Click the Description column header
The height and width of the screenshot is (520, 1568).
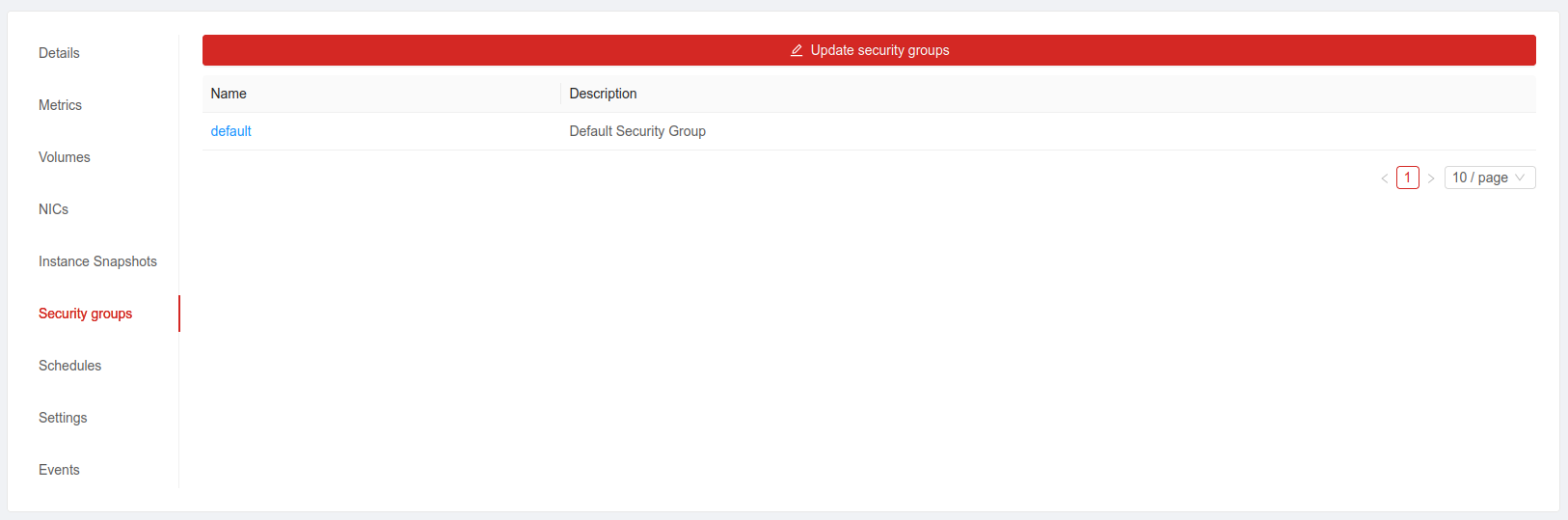pyautogui.click(x=603, y=94)
